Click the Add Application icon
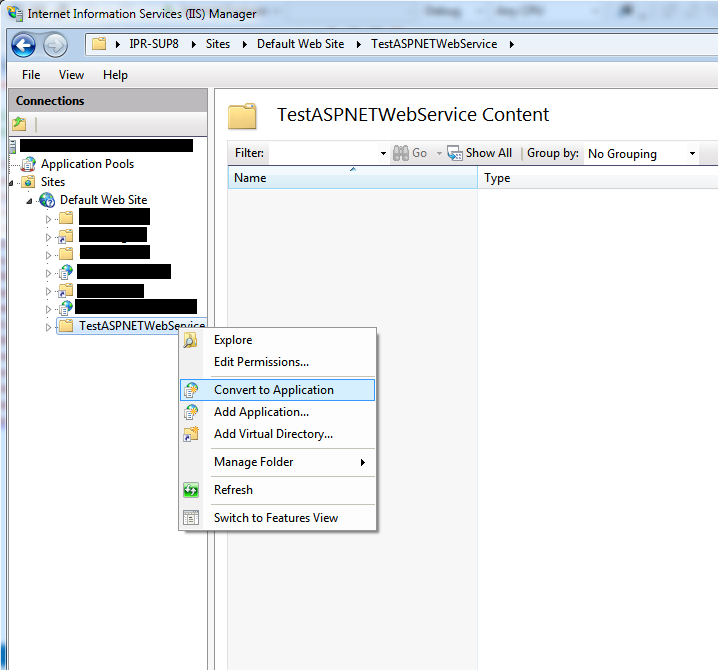Viewport: 718px width, 670px height. pyautogui.click(x=190, y=412)
